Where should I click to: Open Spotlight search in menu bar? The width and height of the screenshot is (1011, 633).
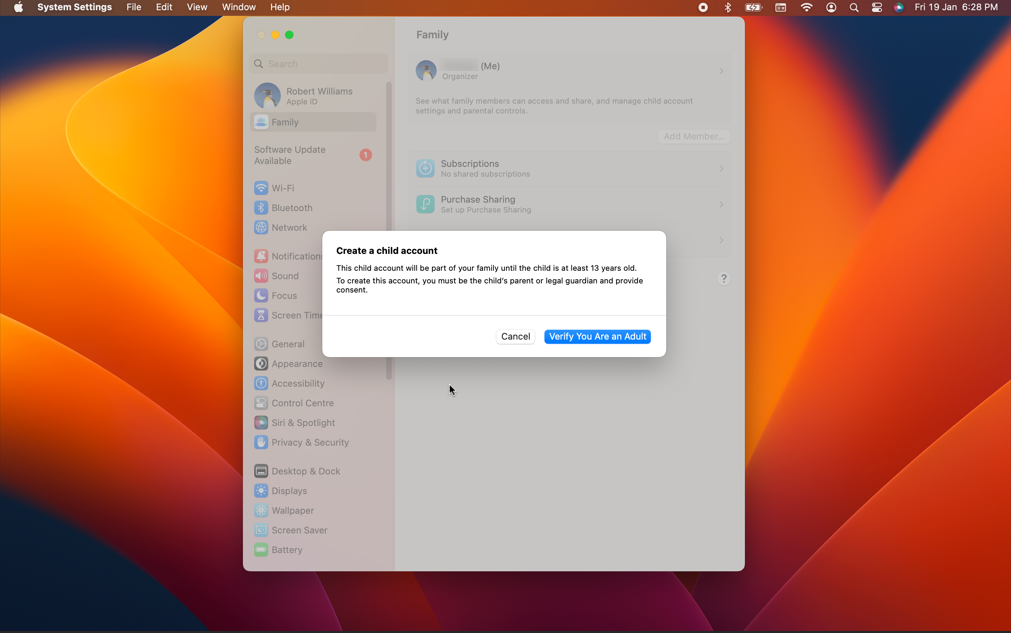coord(854,7)
